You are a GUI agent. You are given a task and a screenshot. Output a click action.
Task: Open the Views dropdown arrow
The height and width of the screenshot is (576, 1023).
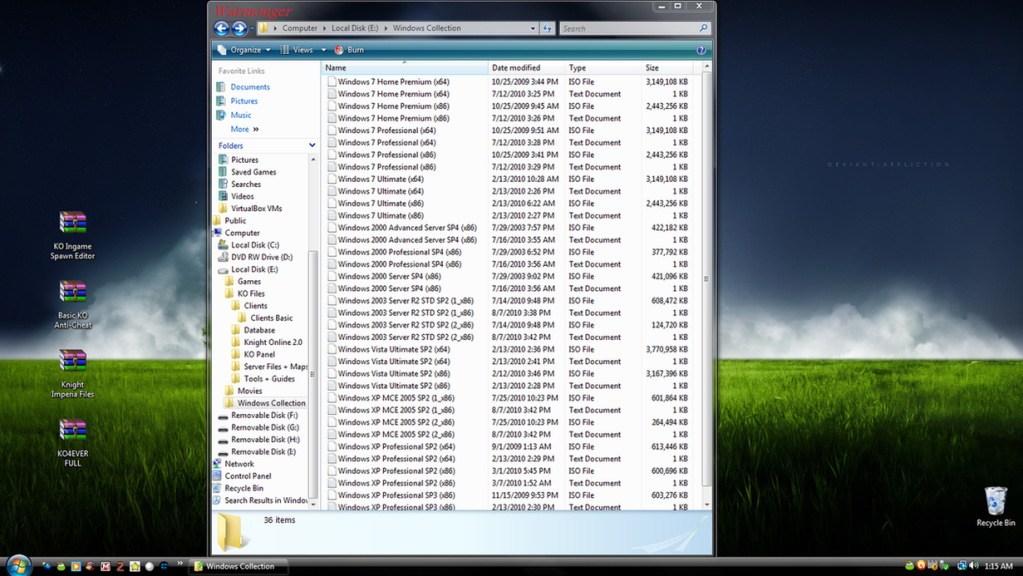tap(323, 50)
